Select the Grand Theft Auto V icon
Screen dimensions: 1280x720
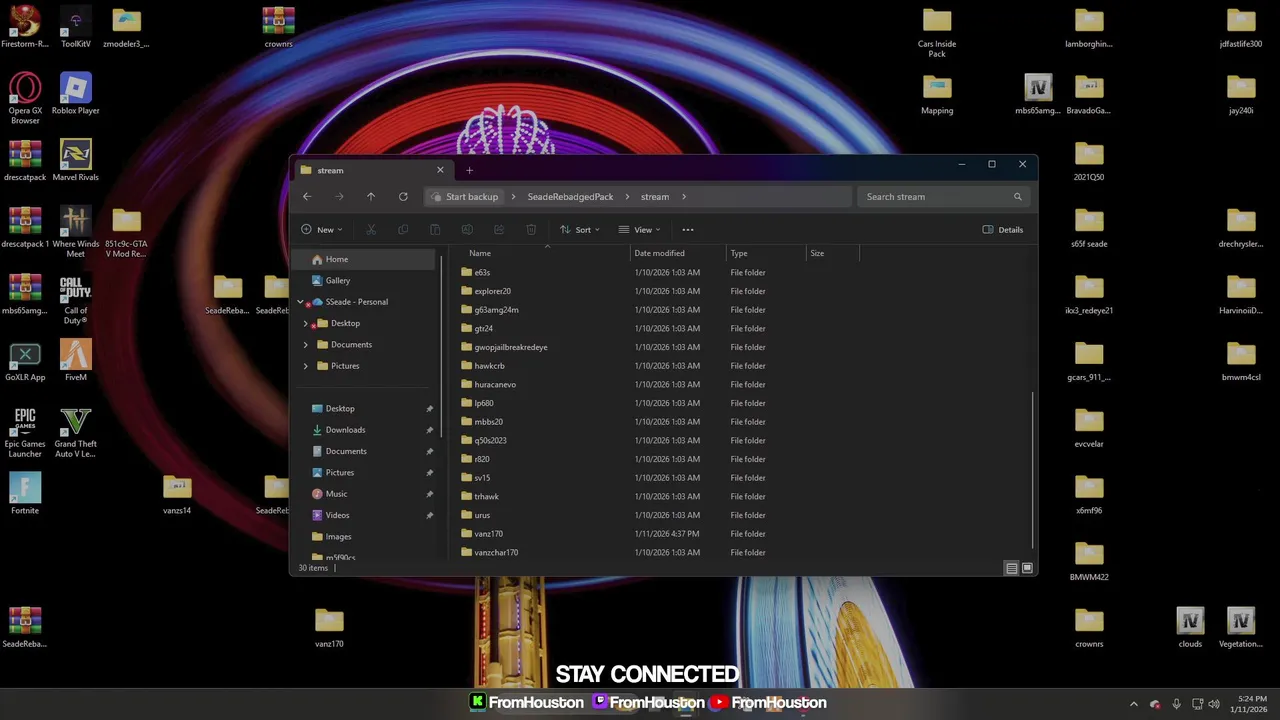75,431
